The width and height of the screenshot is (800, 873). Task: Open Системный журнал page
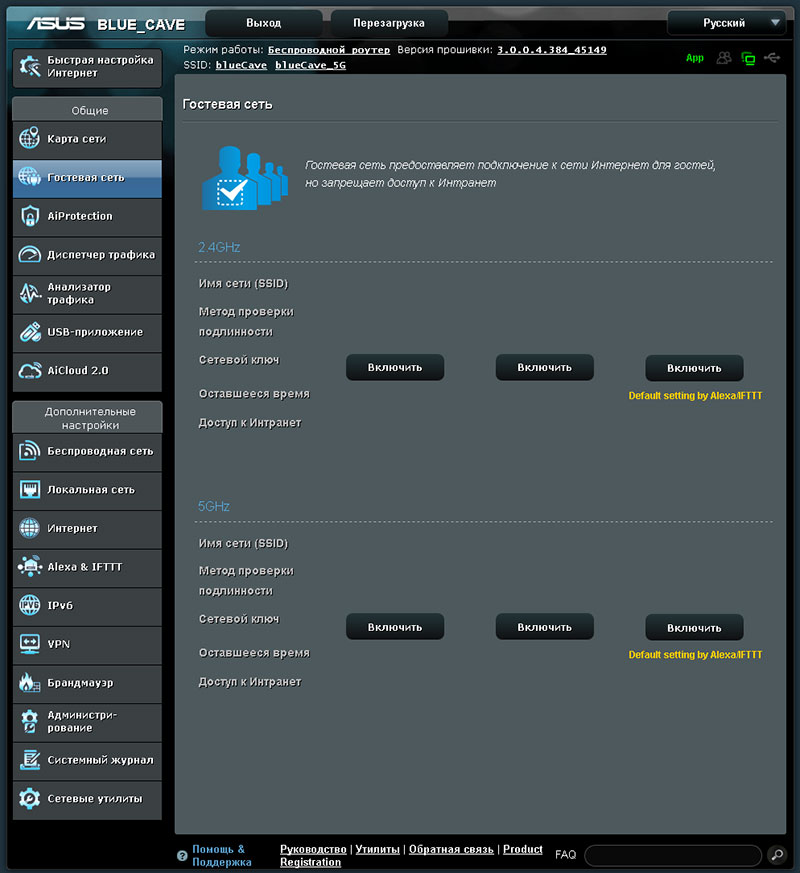pyautogui.click(x=87, y=760)
